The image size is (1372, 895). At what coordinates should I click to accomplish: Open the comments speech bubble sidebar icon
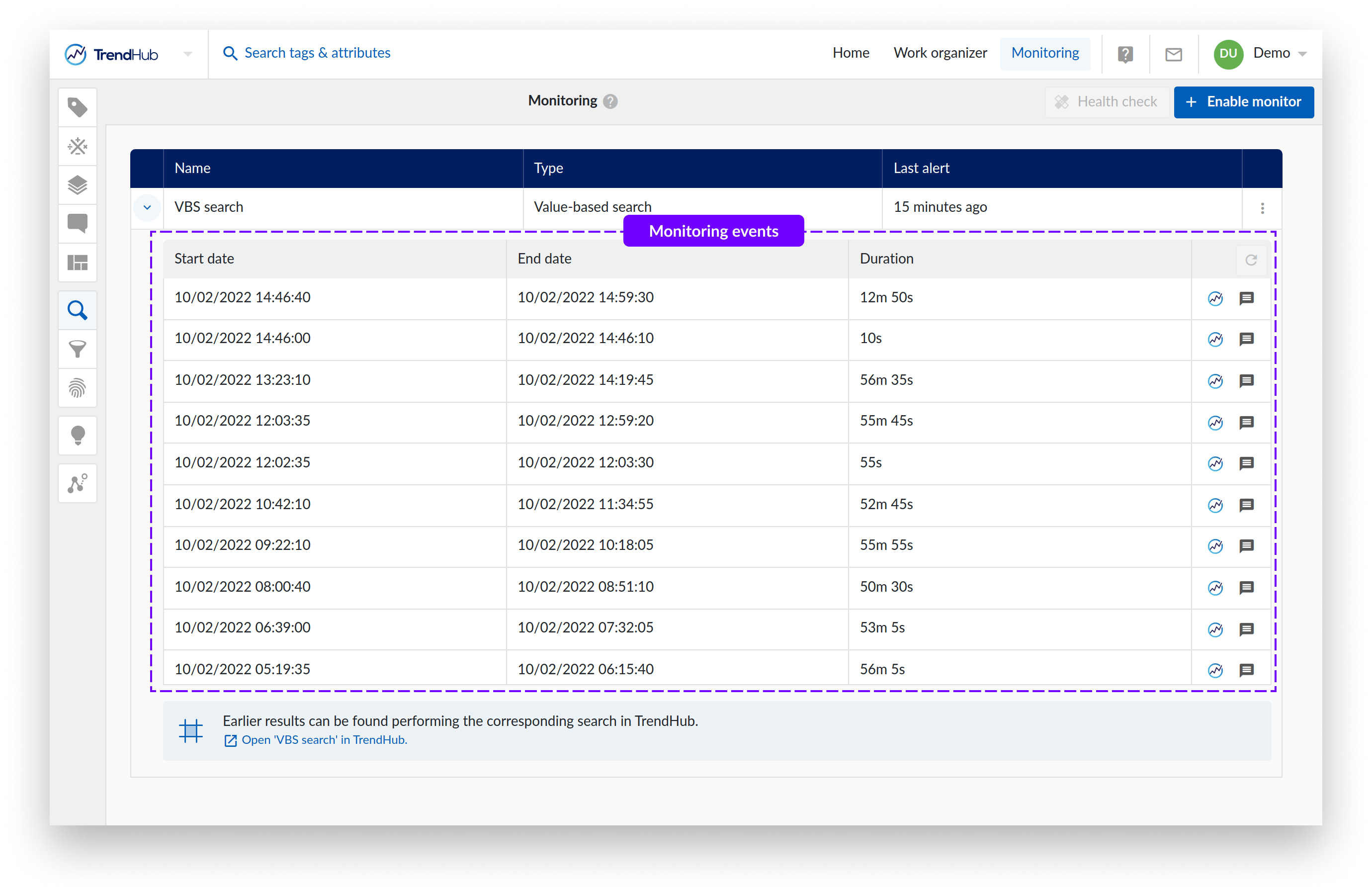(x=77, y=223)
